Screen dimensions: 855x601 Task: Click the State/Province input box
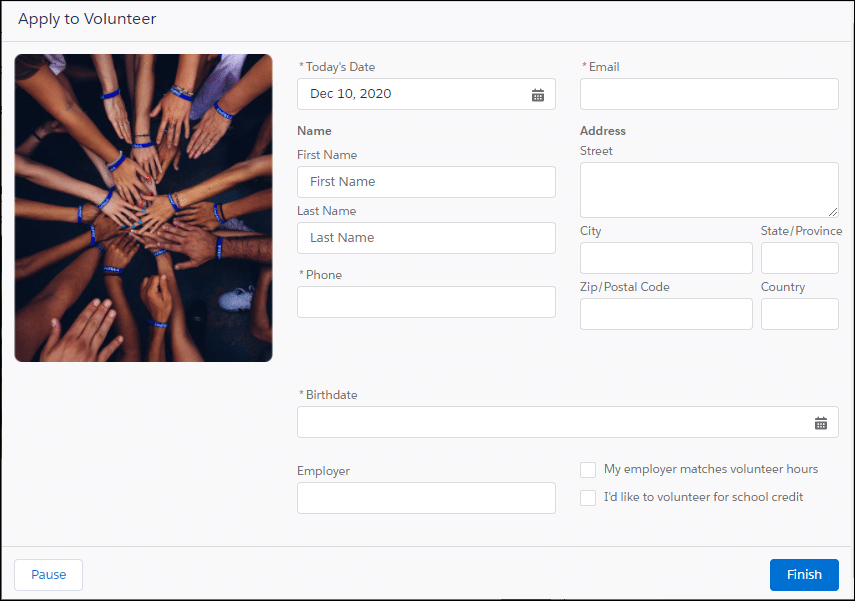point(799,258)
